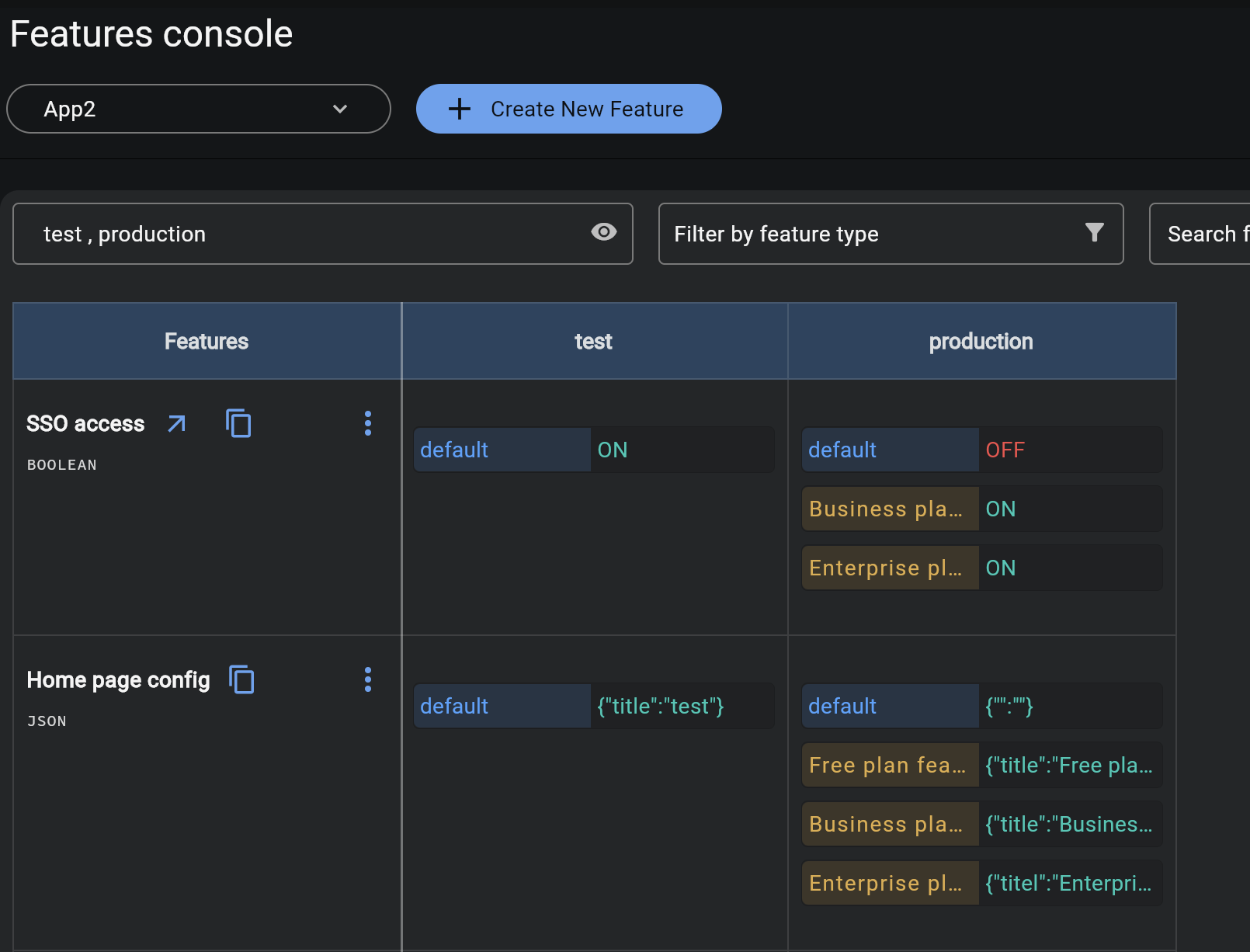Click the Business plan JSON value chip
The height and width of the screenshot is (952, 1250).
1071,824
